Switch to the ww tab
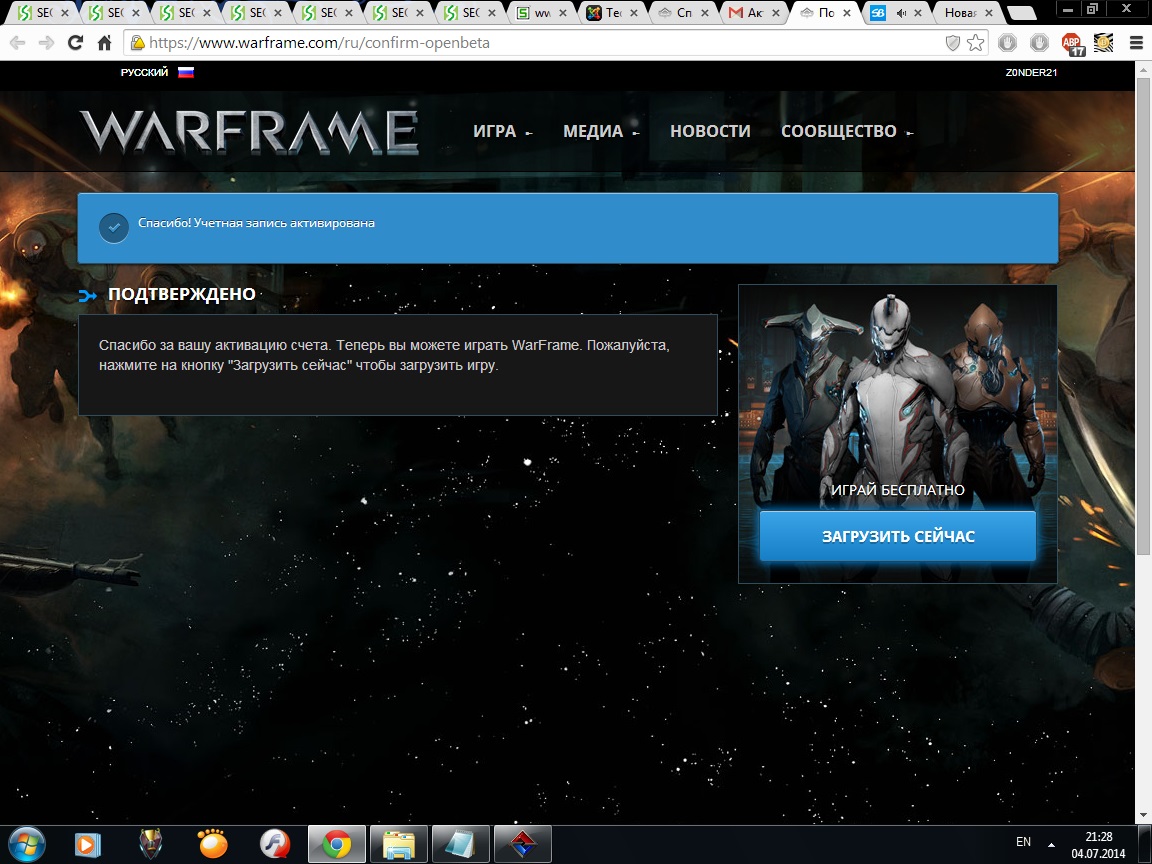This screenshot has width=1152, height=864. click(x=542, y=12)
